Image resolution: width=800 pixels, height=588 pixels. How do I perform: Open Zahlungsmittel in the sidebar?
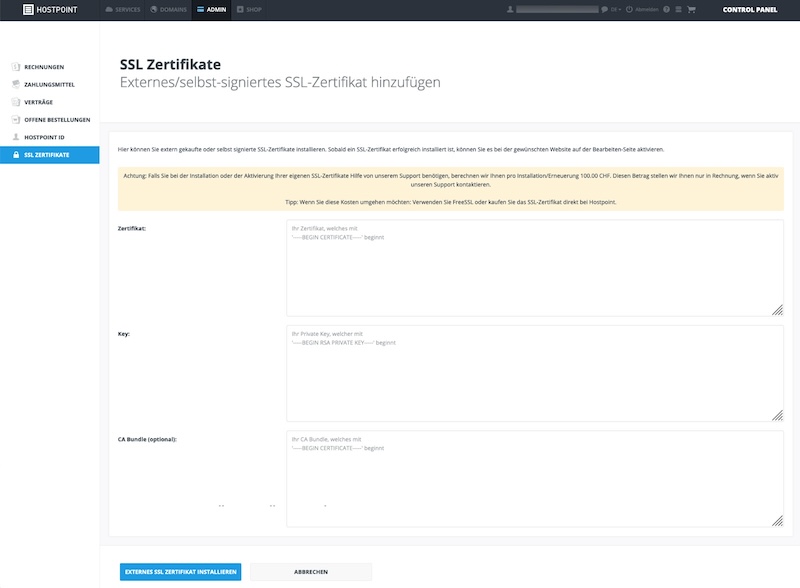tap(49, 84)
